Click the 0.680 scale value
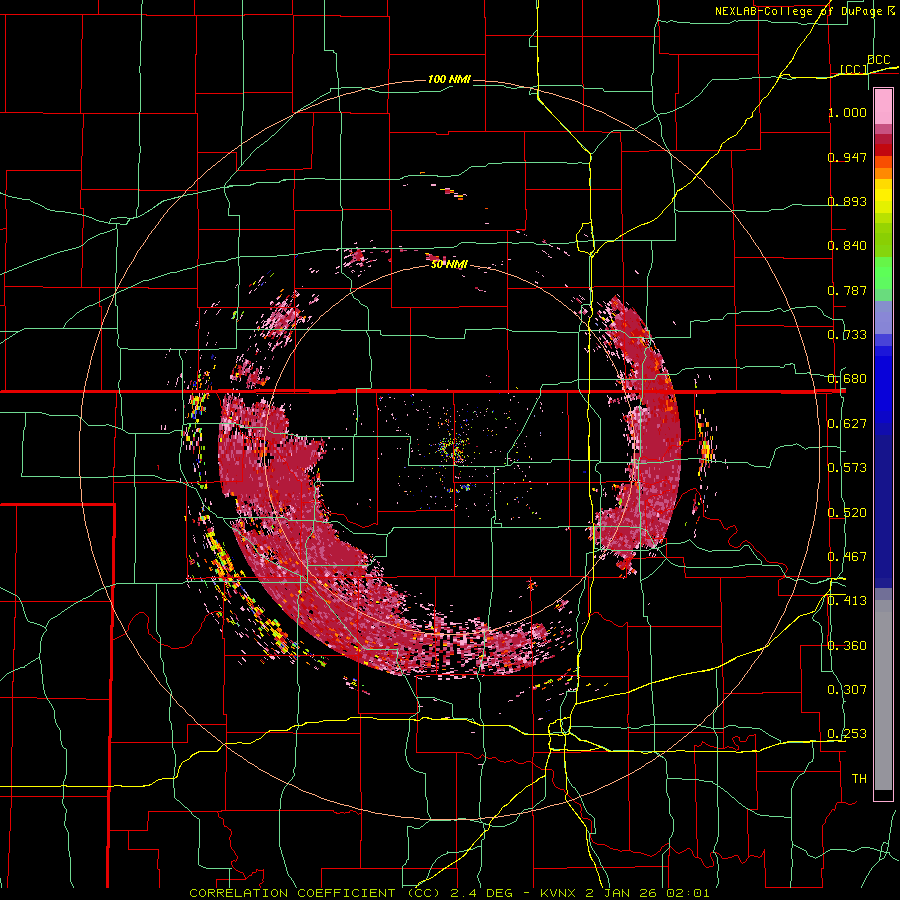The width and height of the screenshot is (900, 900). (x=847, y=379)
